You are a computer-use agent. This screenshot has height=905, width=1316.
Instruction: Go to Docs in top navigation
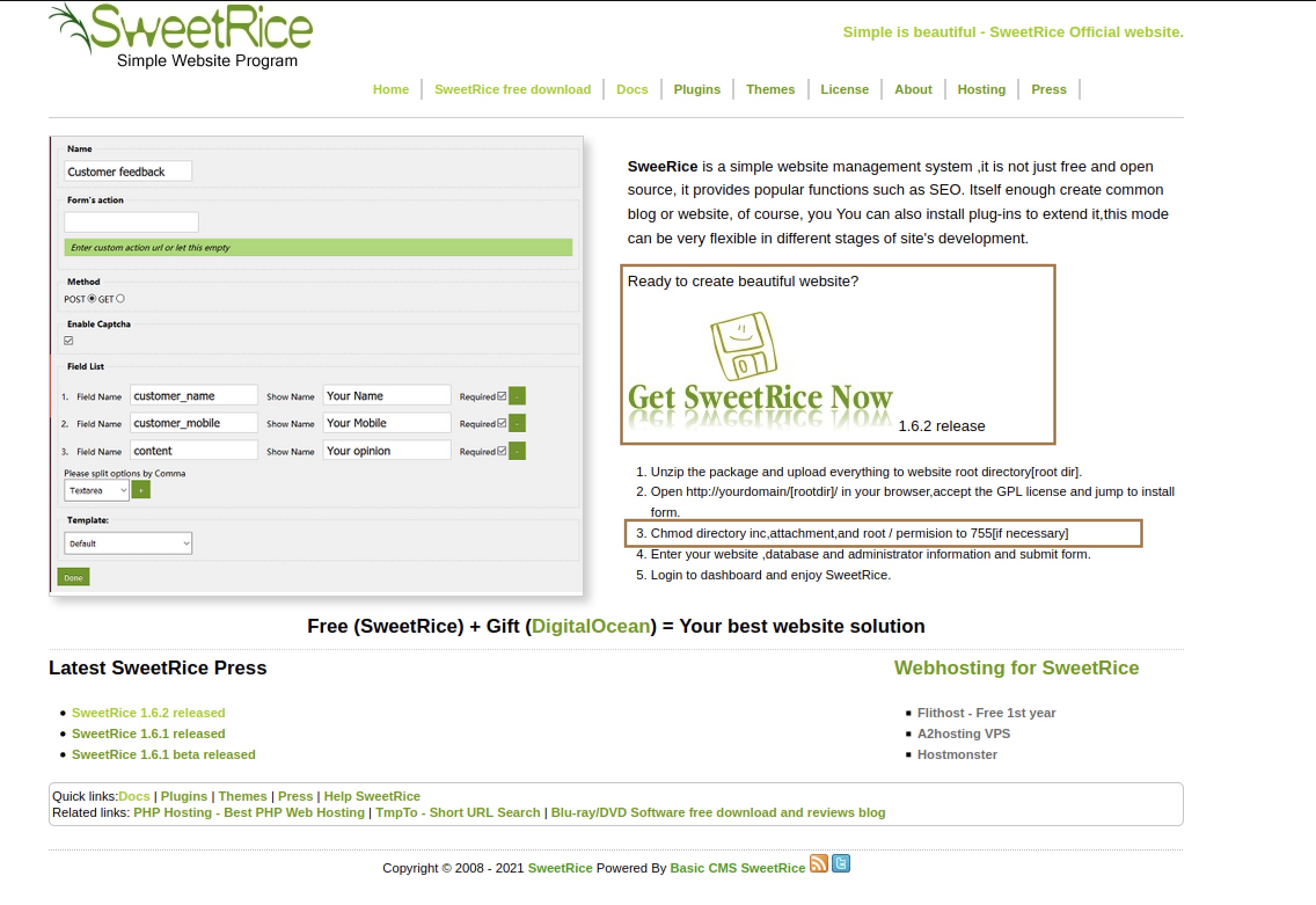point(632,89)
